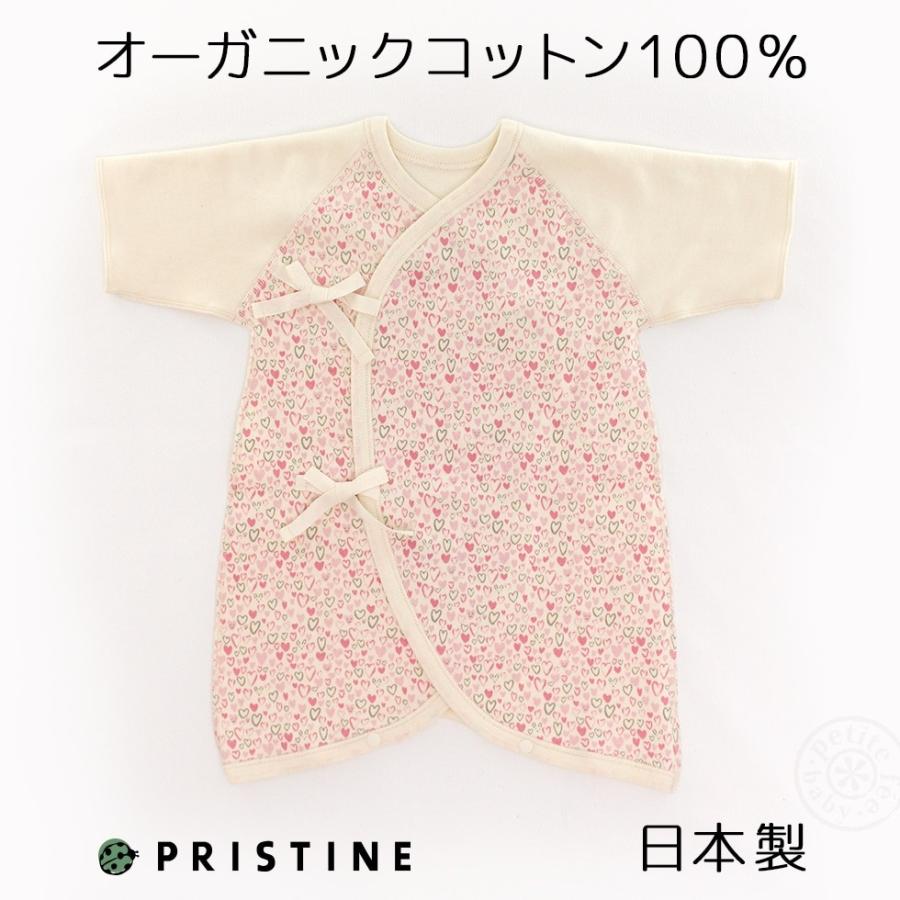This screenshot has height=900, width=900.
Task: Click the PRISTINE brand name text
Action: pyautogui.click(x=284, y=856)
